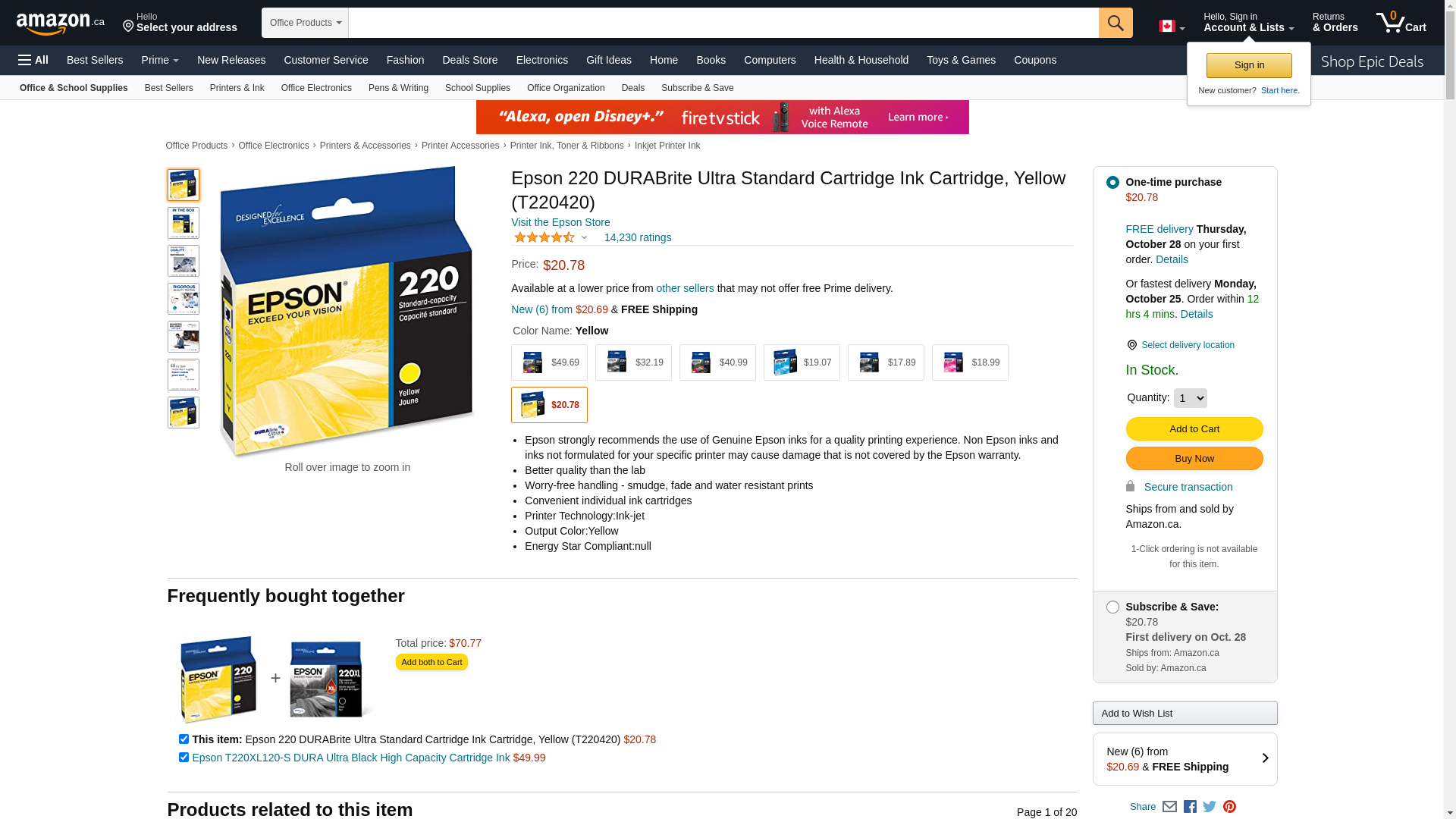Image resolution: width=1456 pixels, height=819 pixels.
Task: Uncheck the This item checkbox
Action: click(184, 739)
